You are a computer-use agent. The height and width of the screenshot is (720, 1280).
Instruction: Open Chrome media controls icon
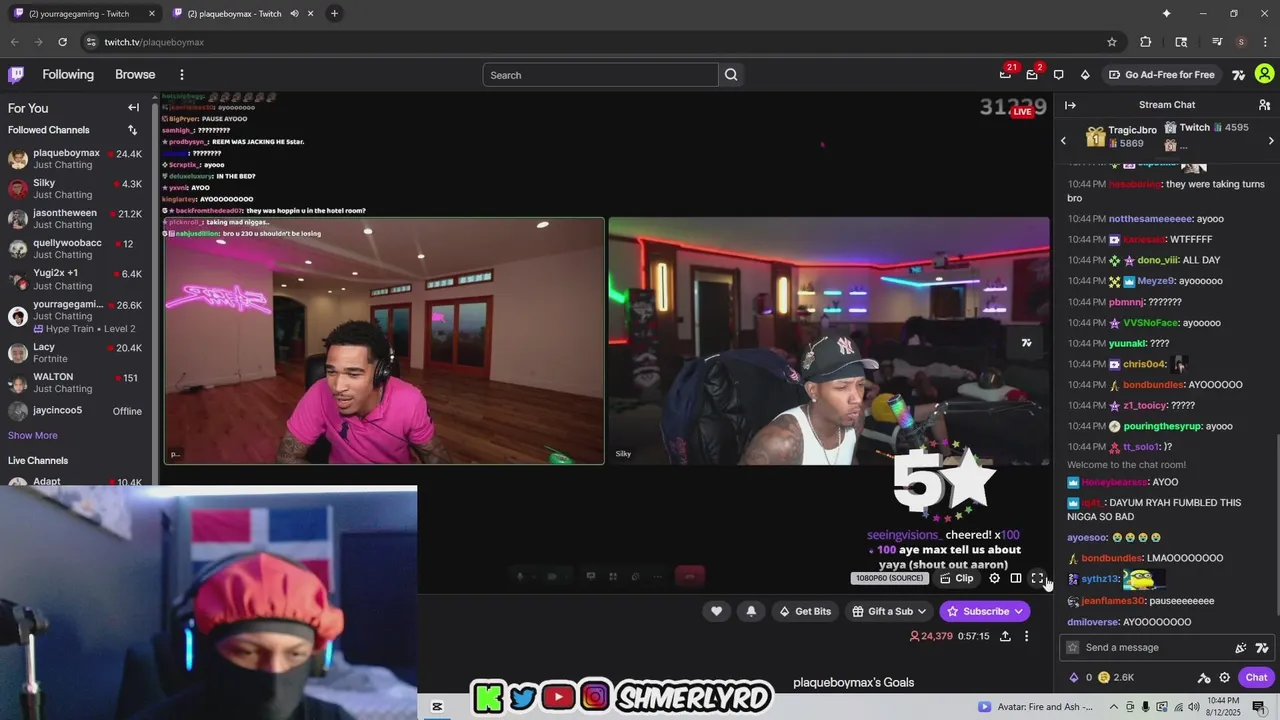[1217, 42]
